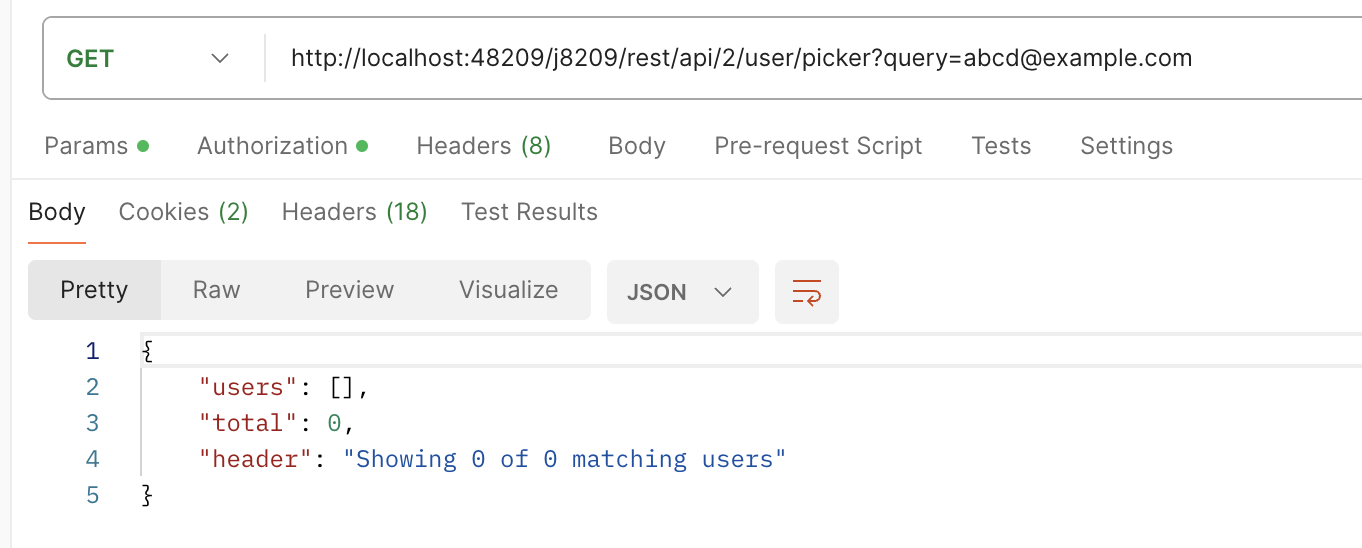Select the Pretty response view
This screenshot has width=1362, height=548.
tap(94, 290)
